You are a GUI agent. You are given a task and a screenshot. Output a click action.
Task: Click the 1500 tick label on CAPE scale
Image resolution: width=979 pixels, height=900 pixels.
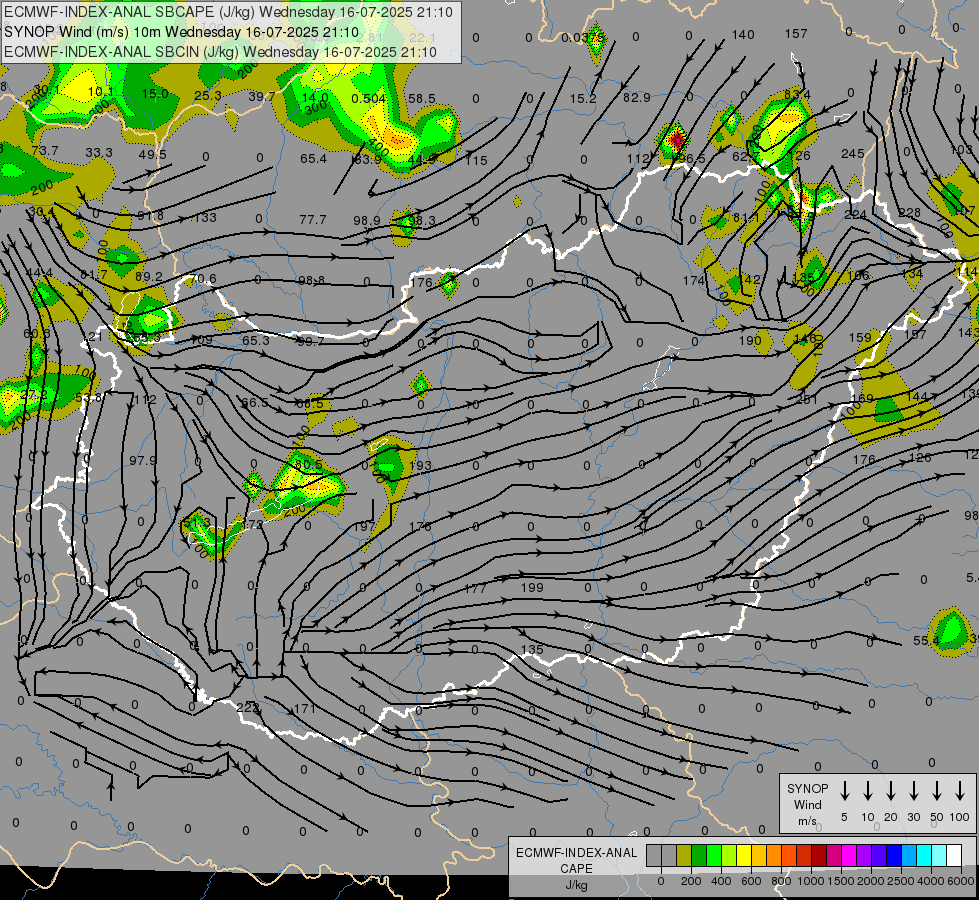(x=840, y=881)
